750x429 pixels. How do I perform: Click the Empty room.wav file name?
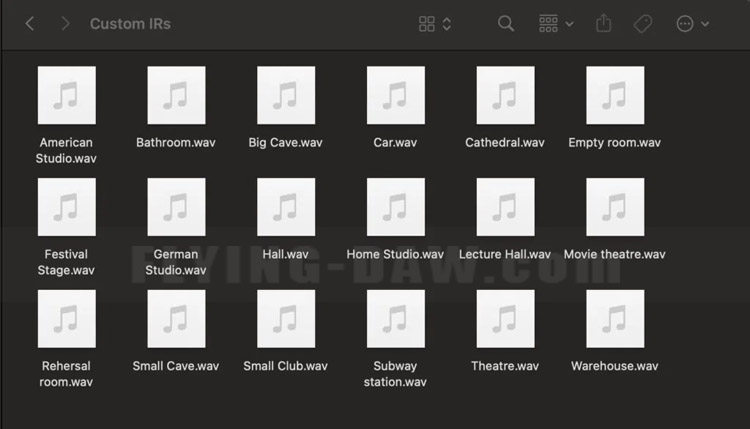pos(615,143)
